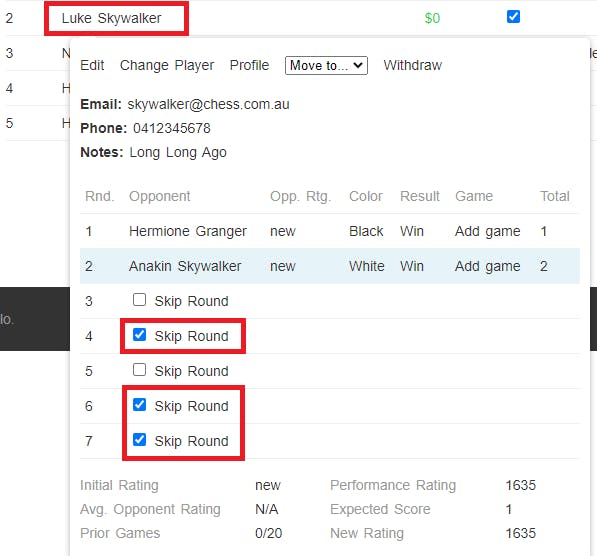
Task: Click the email skywalker@chess.com.au
Action: coord(208,104)
